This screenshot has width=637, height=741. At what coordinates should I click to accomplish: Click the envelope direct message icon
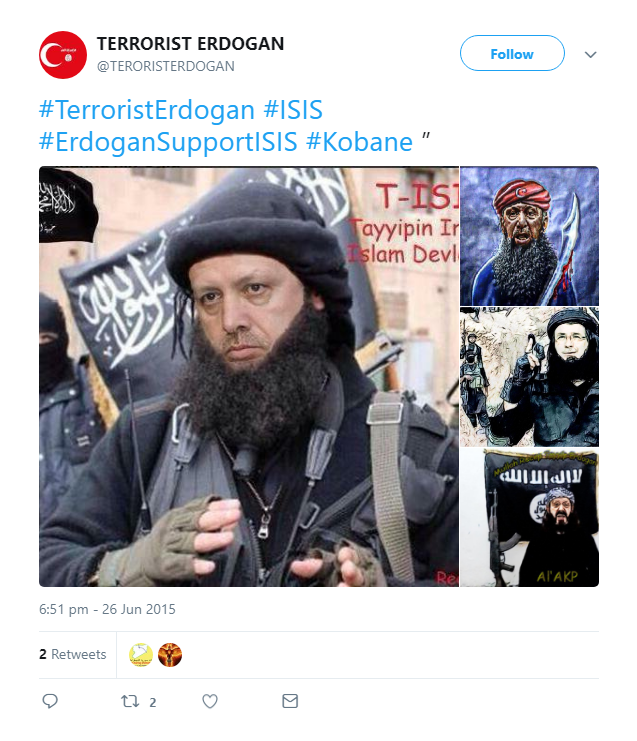(290, 701)
